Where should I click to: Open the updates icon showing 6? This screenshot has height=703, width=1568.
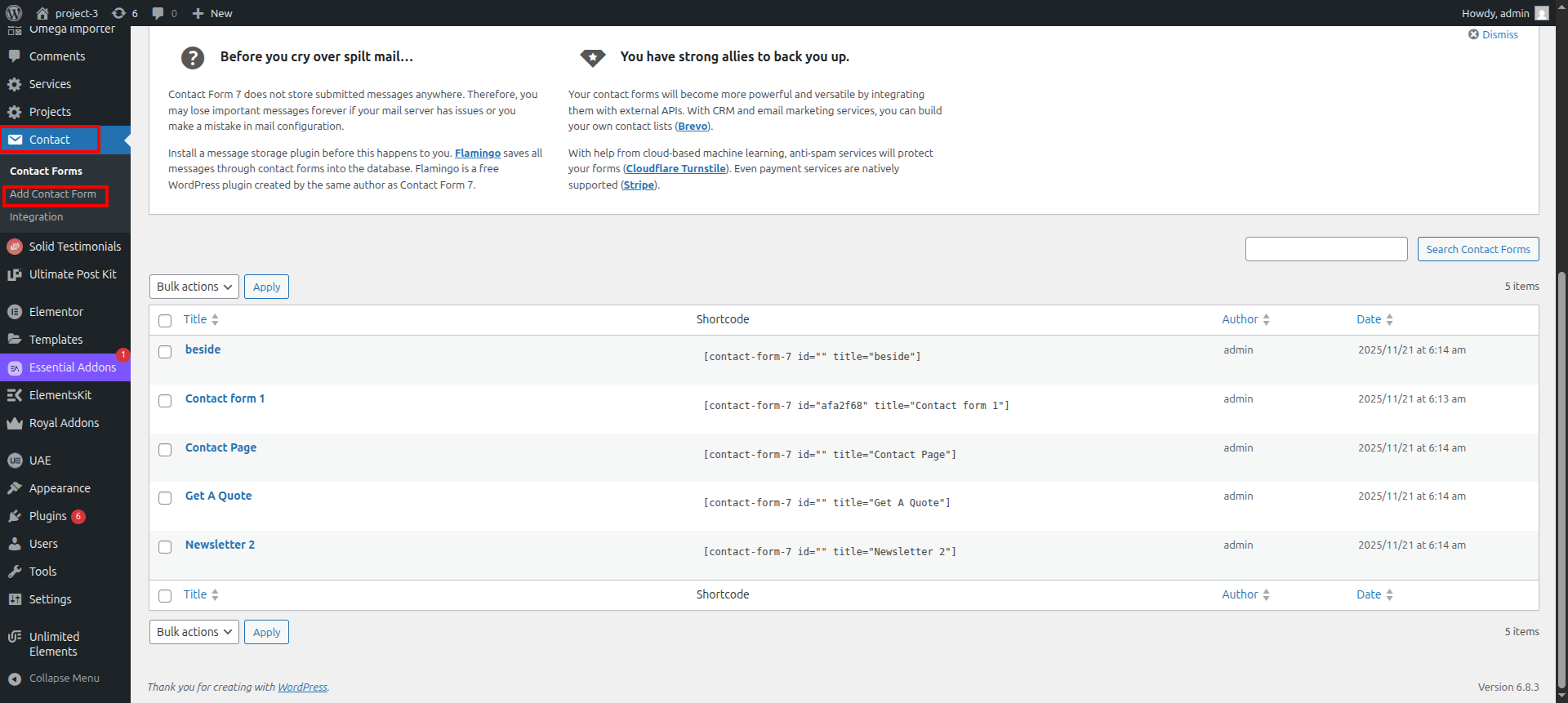click(119, 13)
